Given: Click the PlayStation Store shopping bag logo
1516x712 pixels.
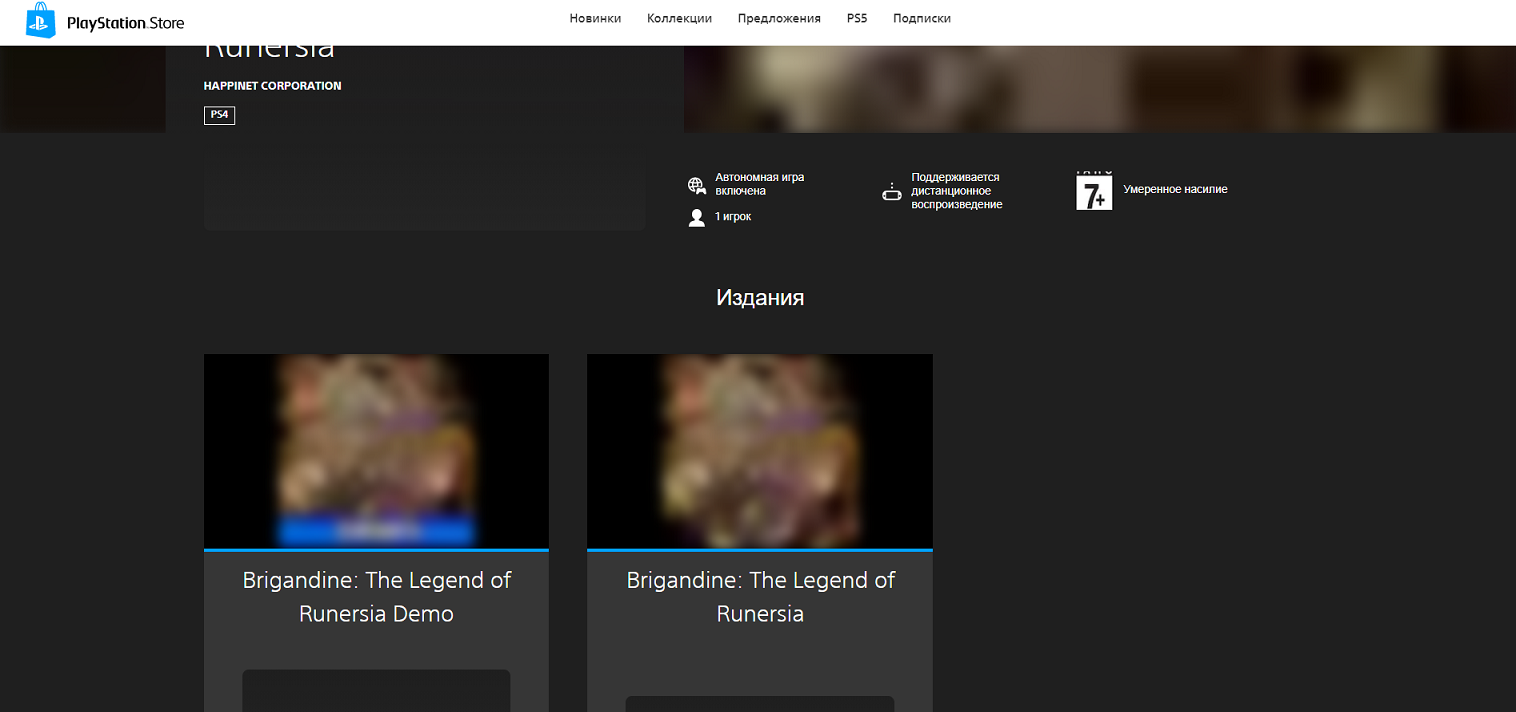Looking at the screenshot, I should click(x=41, y=21).
